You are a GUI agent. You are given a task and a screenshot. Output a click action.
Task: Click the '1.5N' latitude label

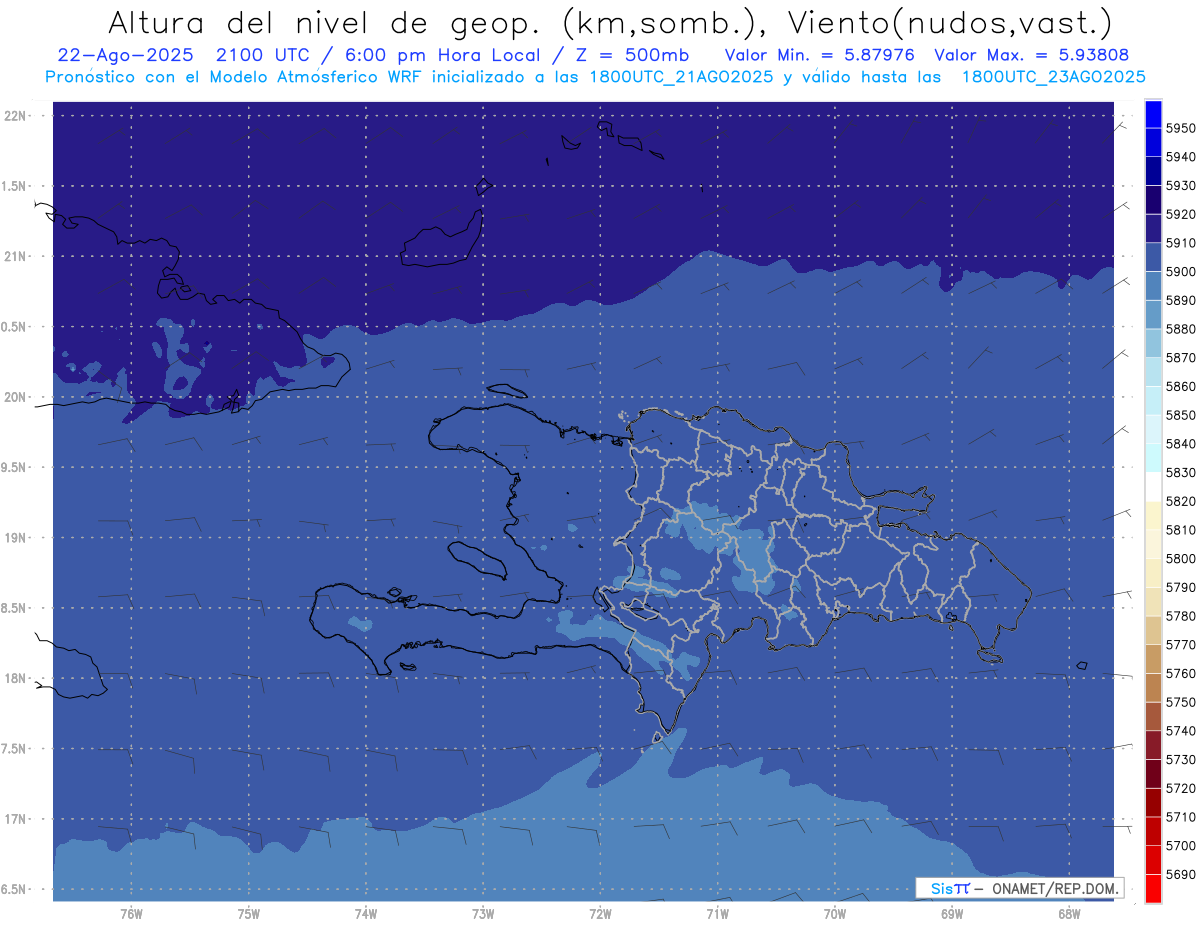pos(16,186)
